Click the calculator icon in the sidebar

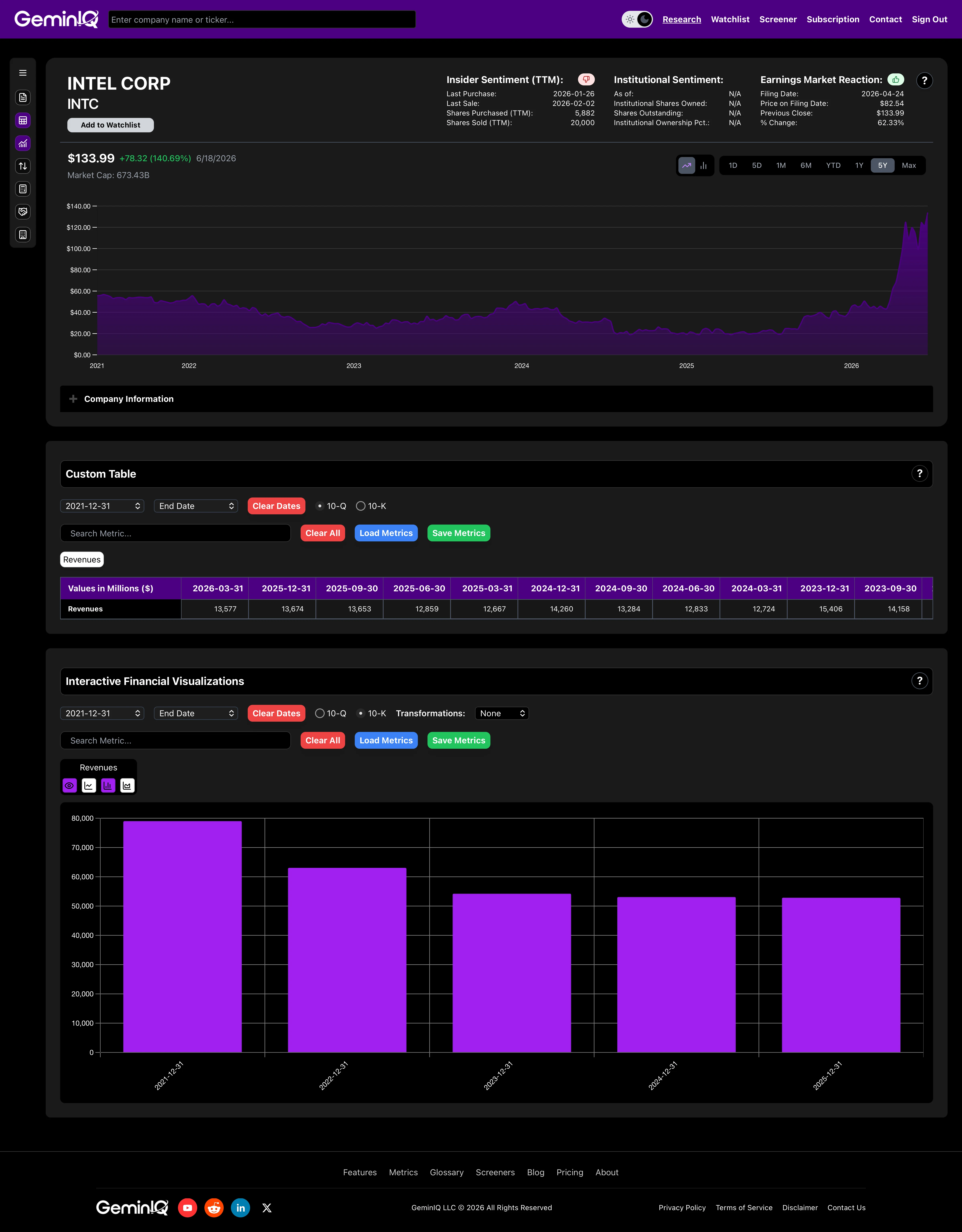[x=23, y=189]
